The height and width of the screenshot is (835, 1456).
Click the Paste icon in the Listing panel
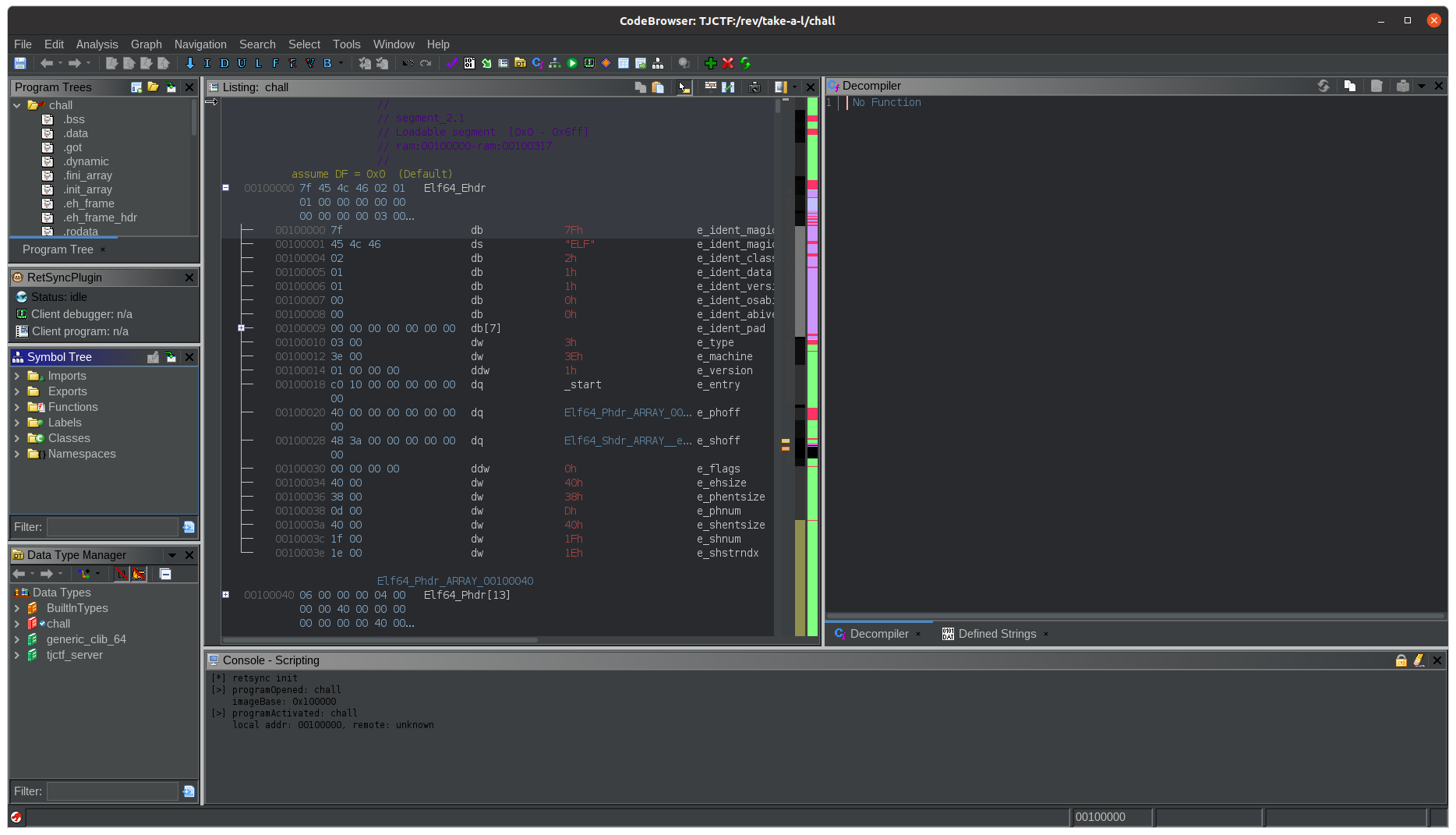click(x=659, y=87)
